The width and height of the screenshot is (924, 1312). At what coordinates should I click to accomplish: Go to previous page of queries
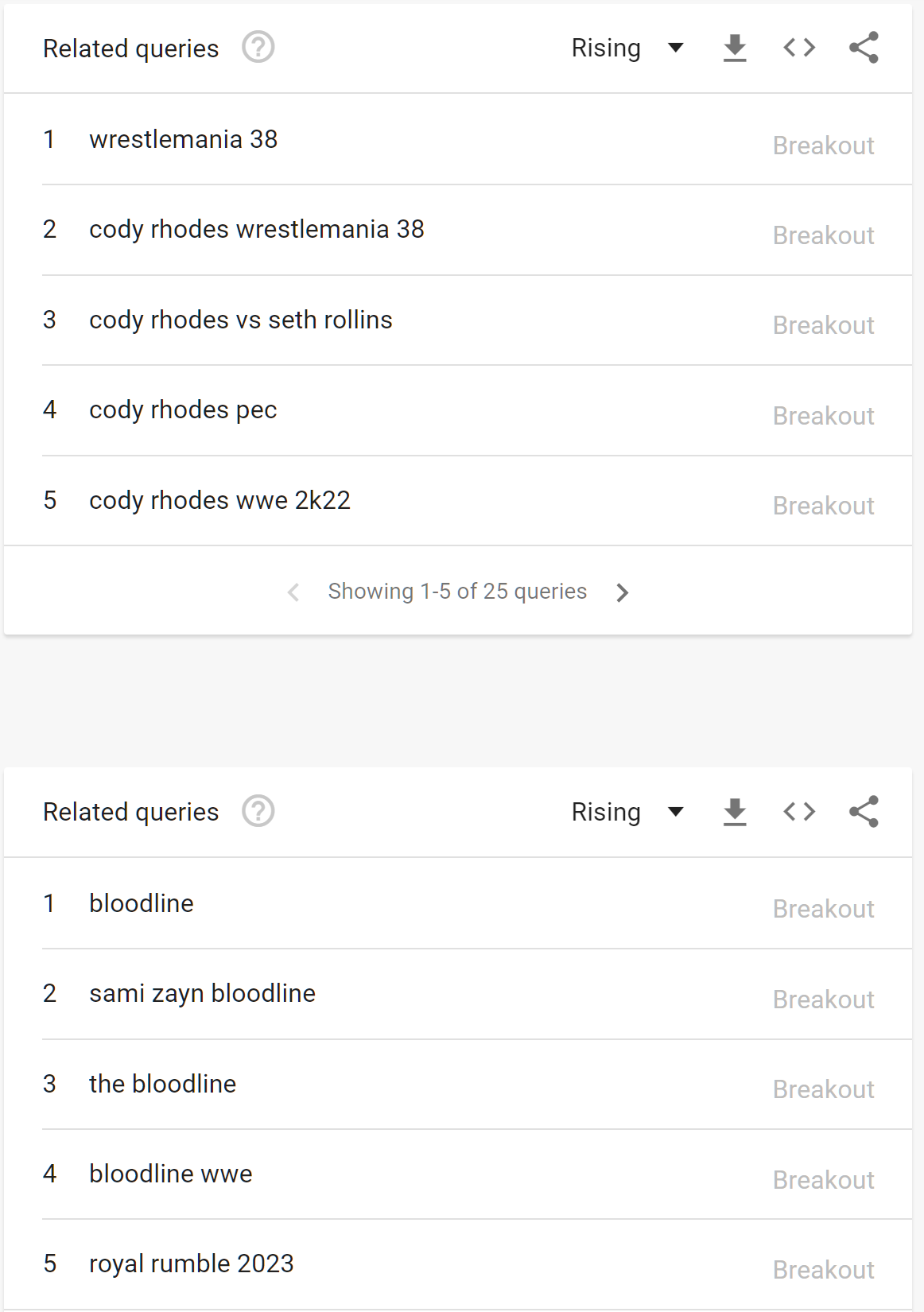(x=293, y=592)
